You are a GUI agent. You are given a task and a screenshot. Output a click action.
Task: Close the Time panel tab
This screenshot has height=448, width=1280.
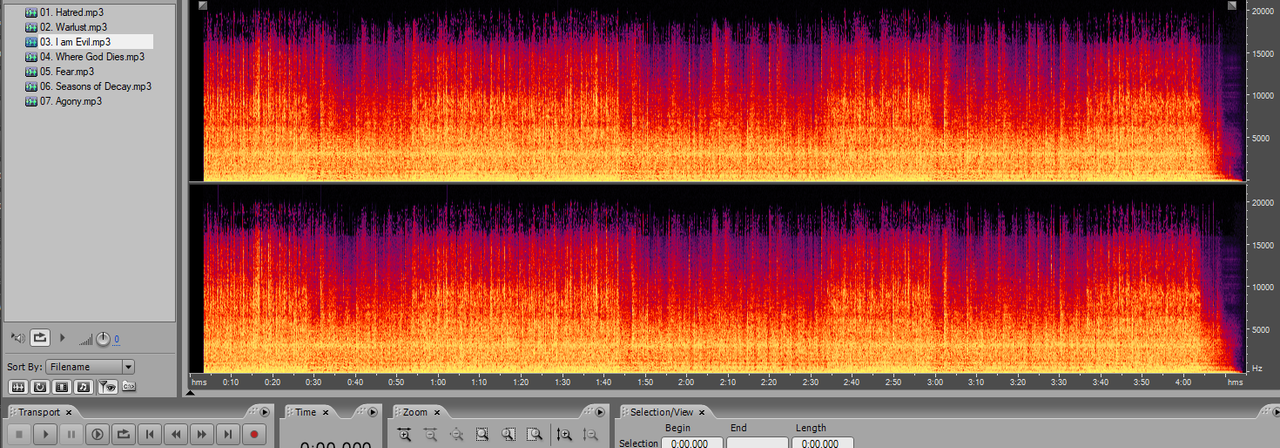[x=326, y=412]
